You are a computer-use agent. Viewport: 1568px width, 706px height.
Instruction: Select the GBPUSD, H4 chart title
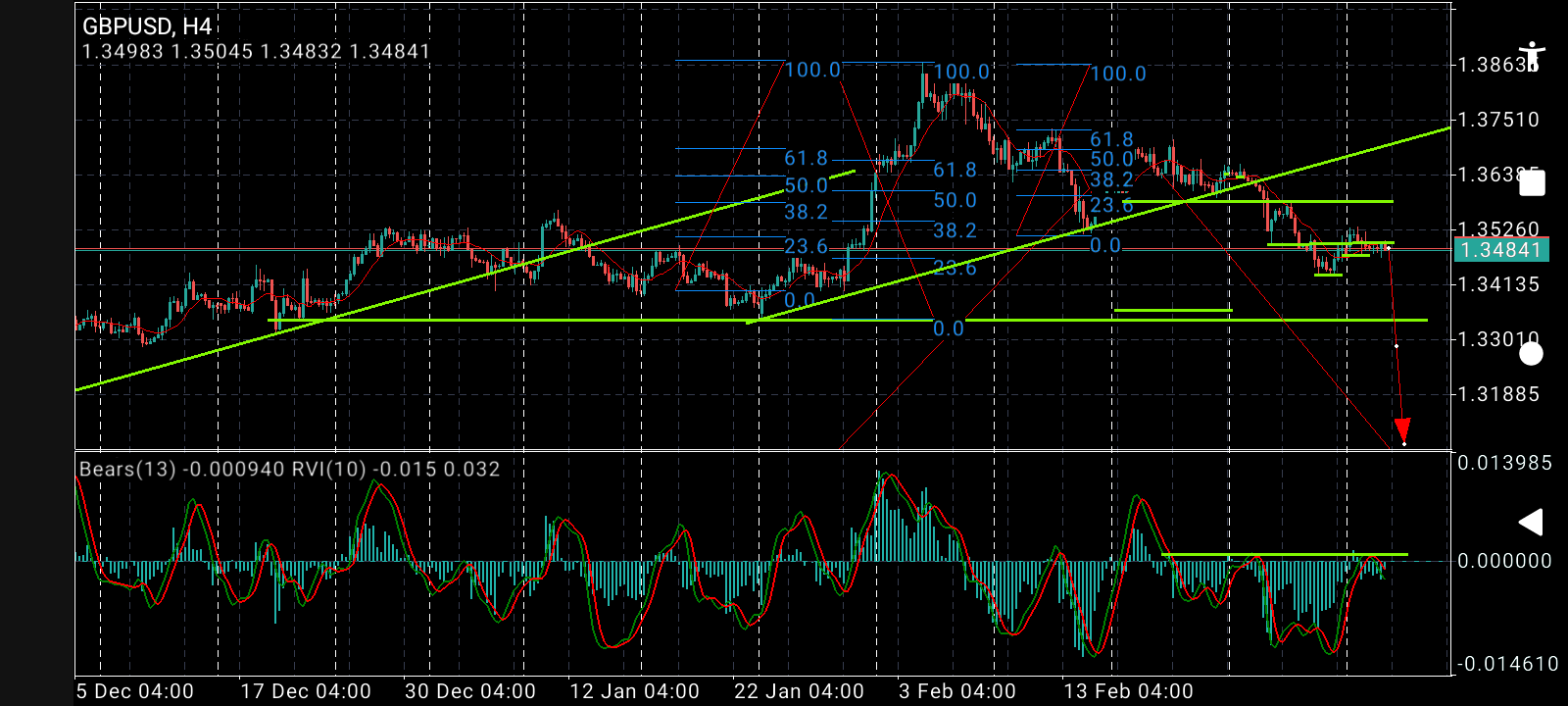tap(148, 26)
